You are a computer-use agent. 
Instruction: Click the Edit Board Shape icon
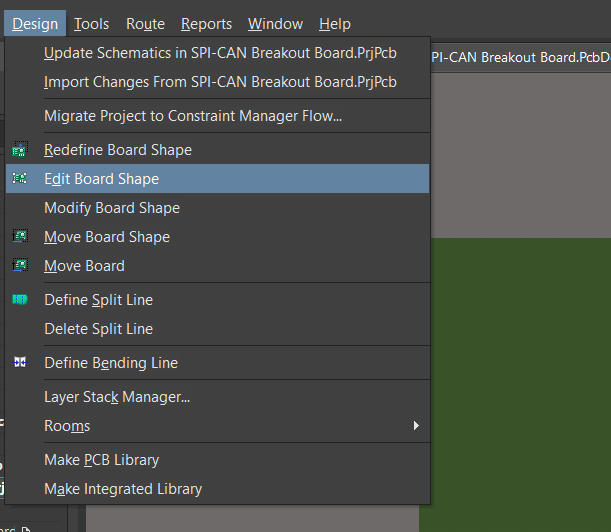19,179
